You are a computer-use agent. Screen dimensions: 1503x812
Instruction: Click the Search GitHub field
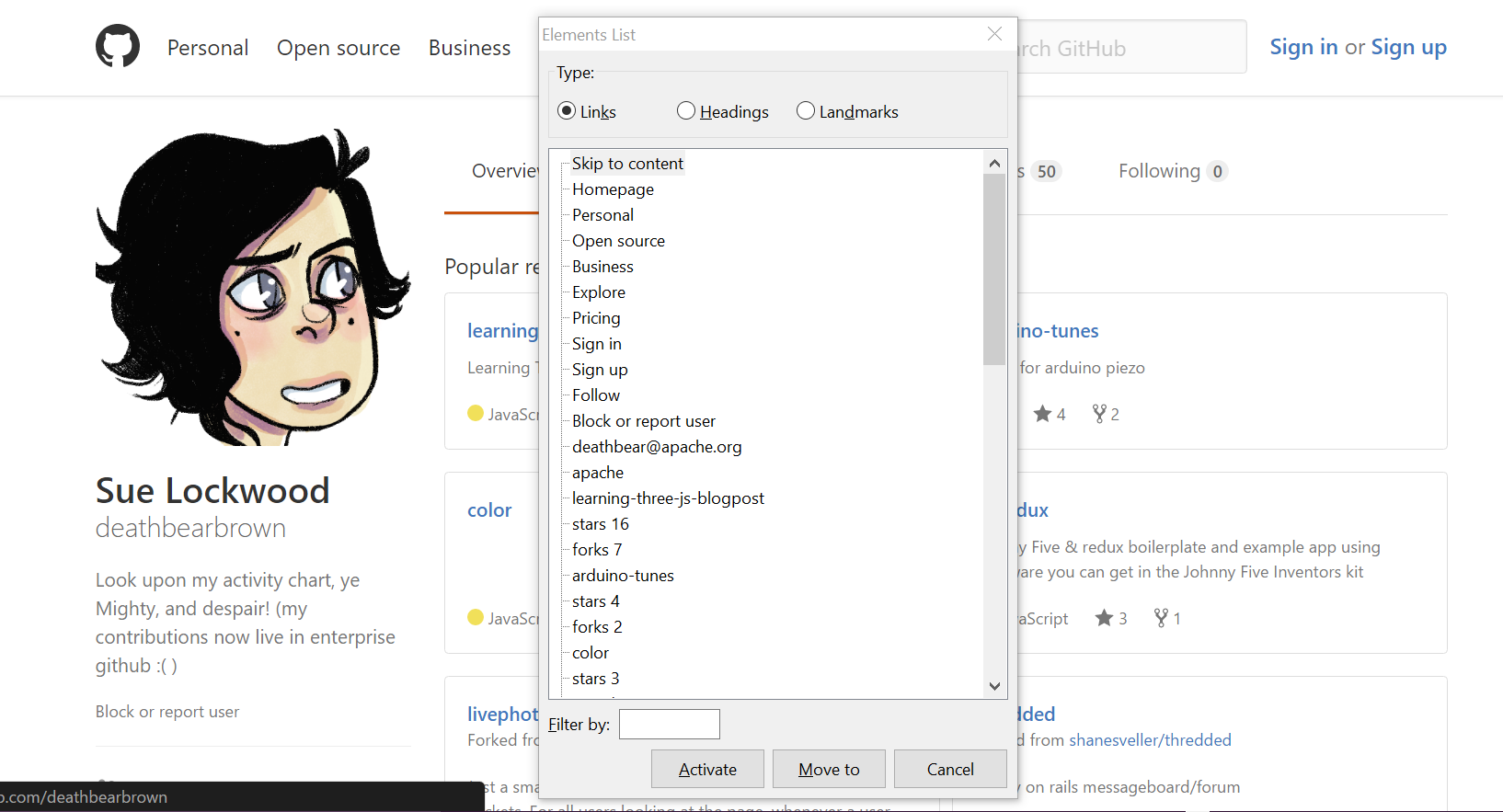pyautogui.click(x=1131, y=48)
